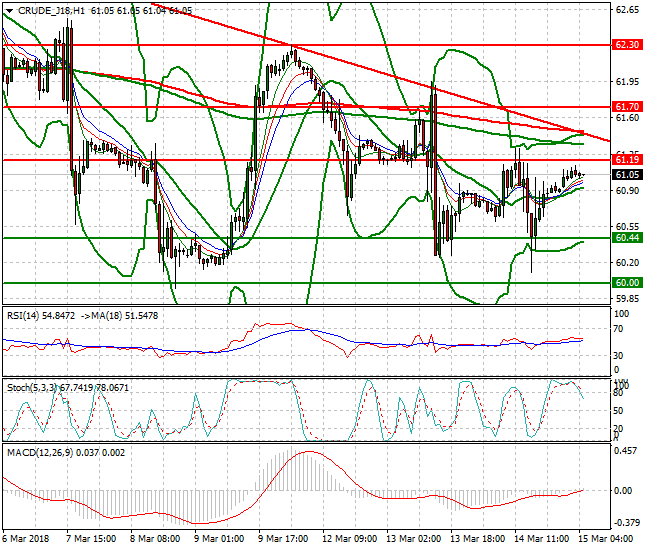Open the chart menu triangle beside CRUDE_J18
This screenshot has width=650, height=550.
tap(9, 11)
